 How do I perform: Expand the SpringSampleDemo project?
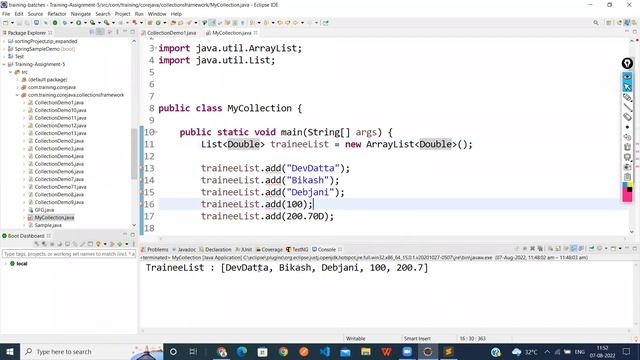click(x=4, y=49)
